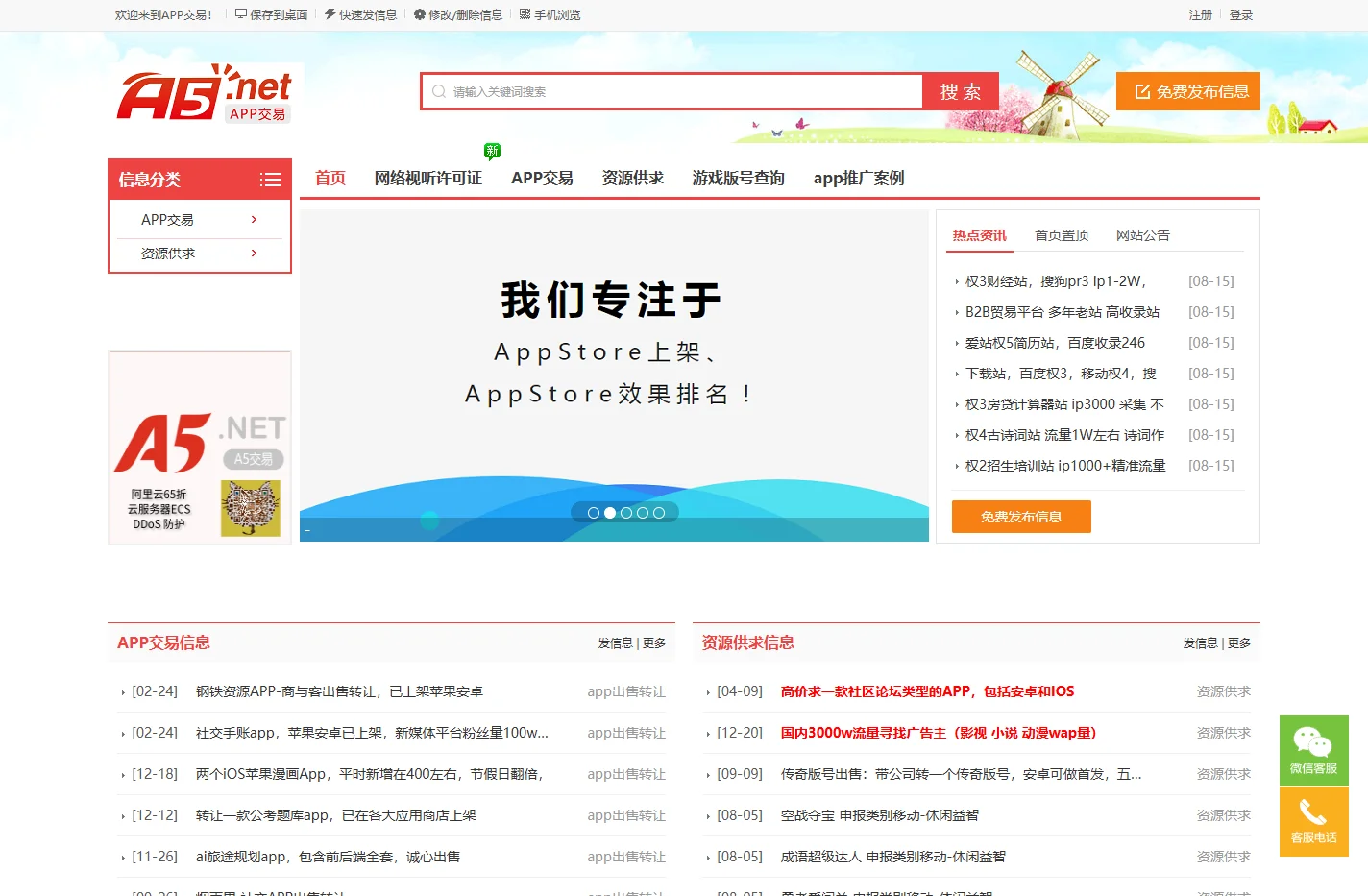Image resolution: width=1368 pixels, height=896 pixels.
Task: Open listing ai旅途规划app
Action: (x=328, y=857)
